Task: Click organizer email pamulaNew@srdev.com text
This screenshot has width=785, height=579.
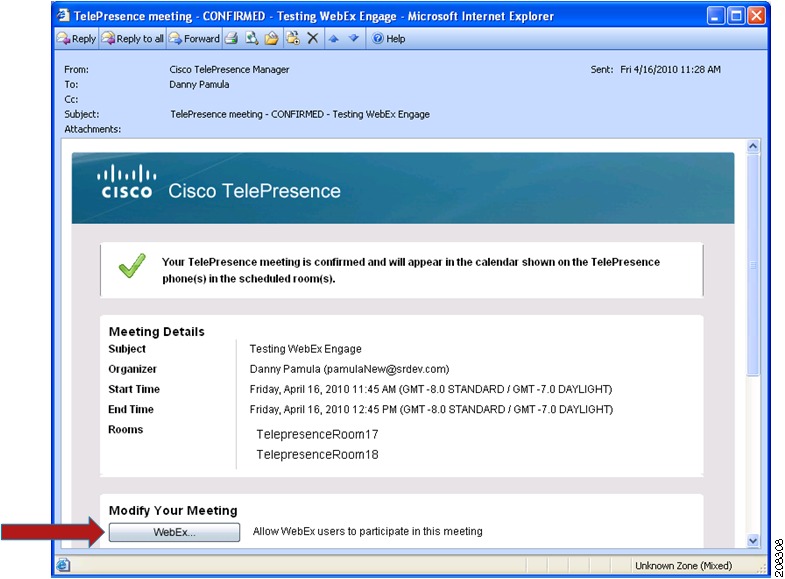Action: click(x=386, y=369)
